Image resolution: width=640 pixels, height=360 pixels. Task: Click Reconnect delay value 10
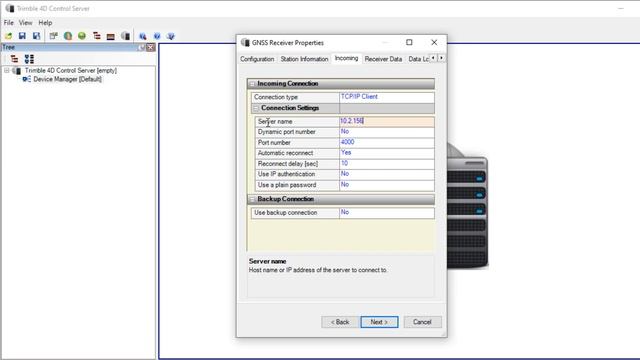click(387, 164)
